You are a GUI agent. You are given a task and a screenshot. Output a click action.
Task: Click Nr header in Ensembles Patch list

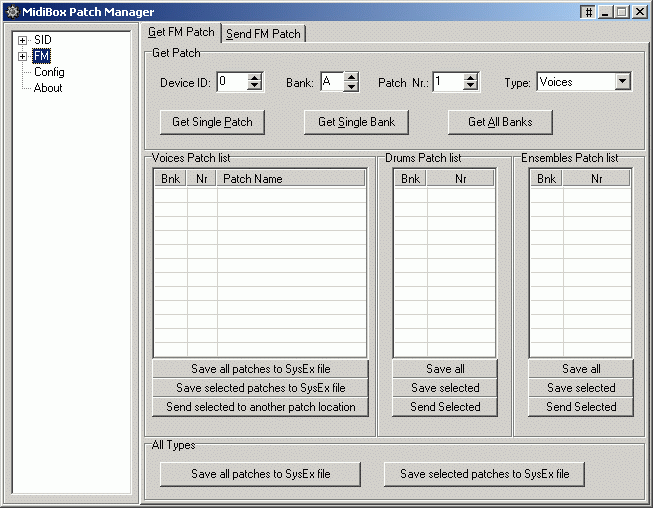596,179
